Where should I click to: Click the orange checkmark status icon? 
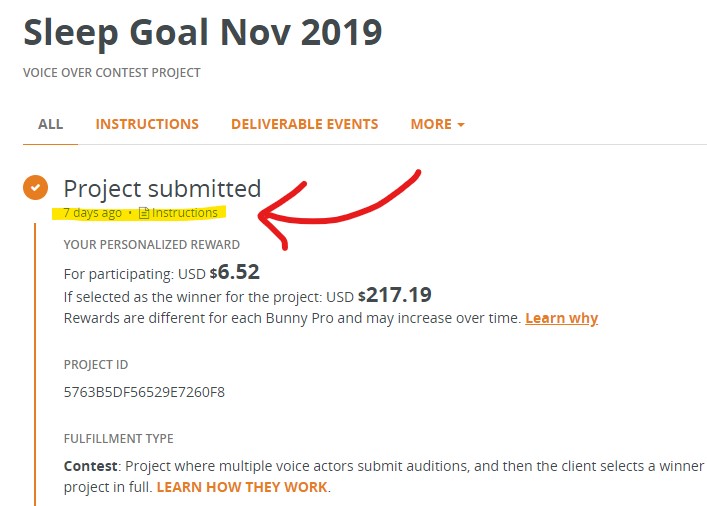click(x=36, y=187)
